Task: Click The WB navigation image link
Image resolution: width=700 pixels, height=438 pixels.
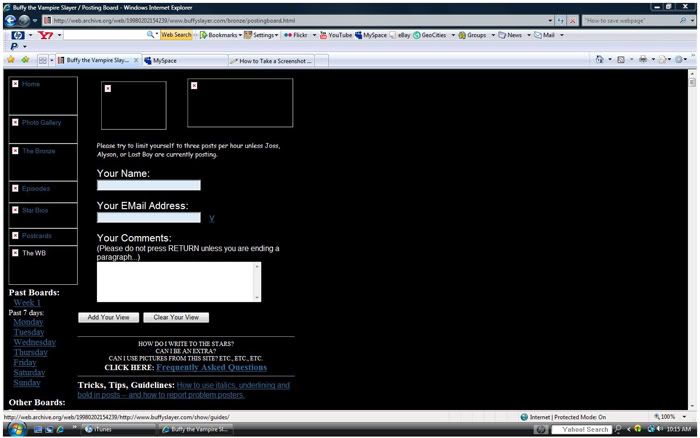Action: [x=43, y=265]
